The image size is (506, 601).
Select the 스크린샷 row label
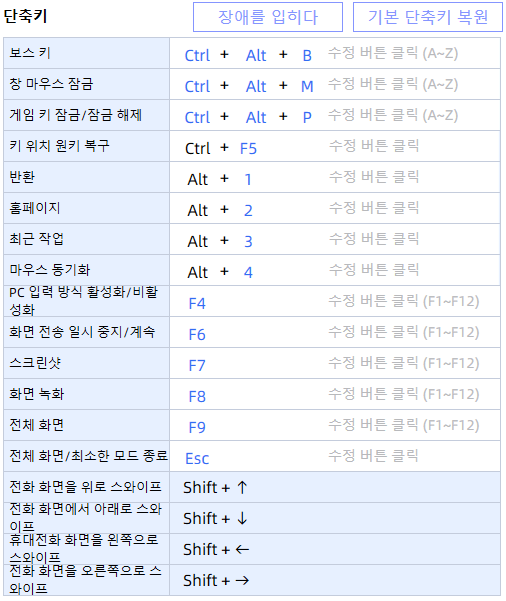[35, 363]
